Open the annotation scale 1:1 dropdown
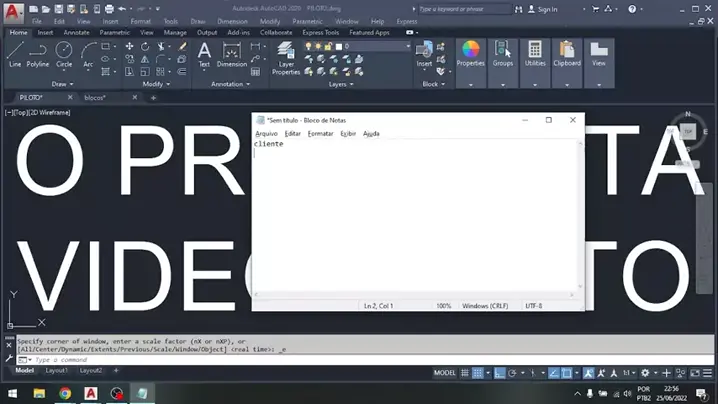 [628, 373]
